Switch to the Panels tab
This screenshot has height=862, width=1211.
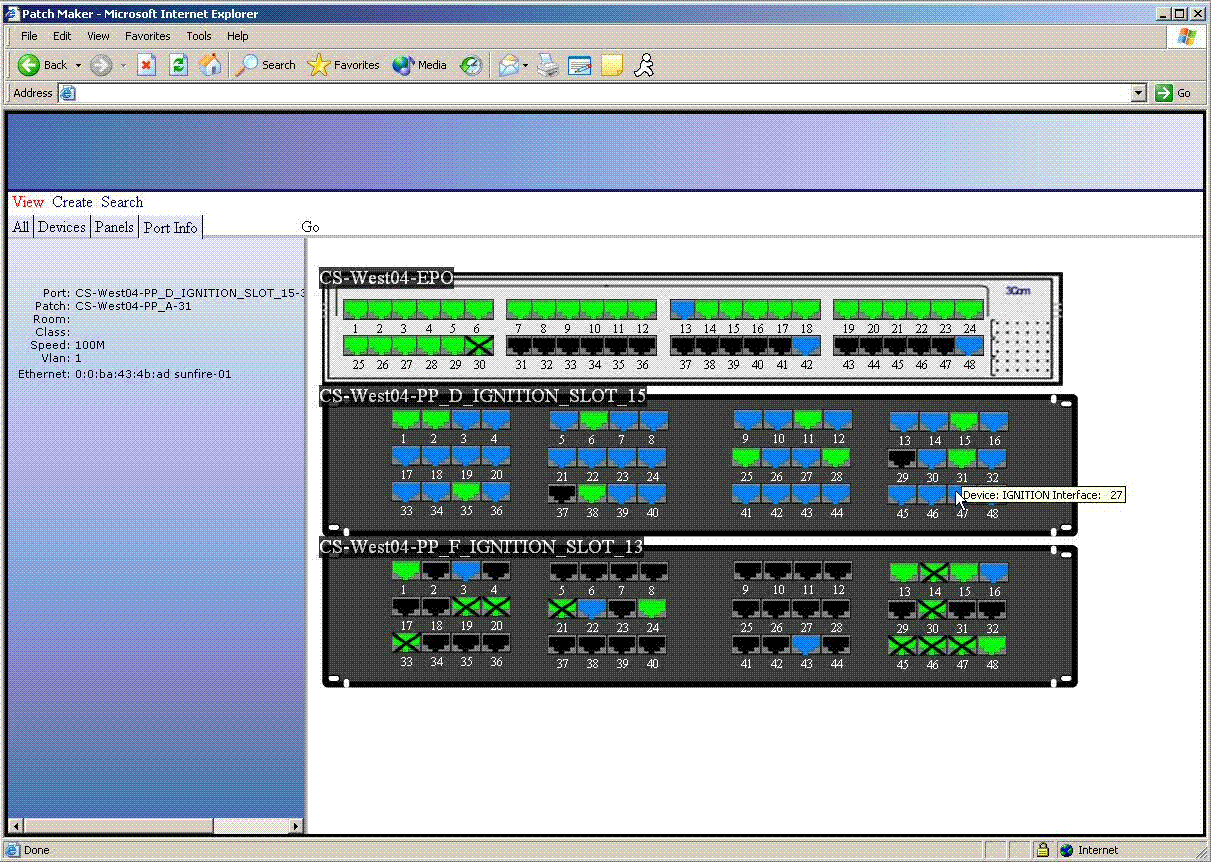[114, 227]
